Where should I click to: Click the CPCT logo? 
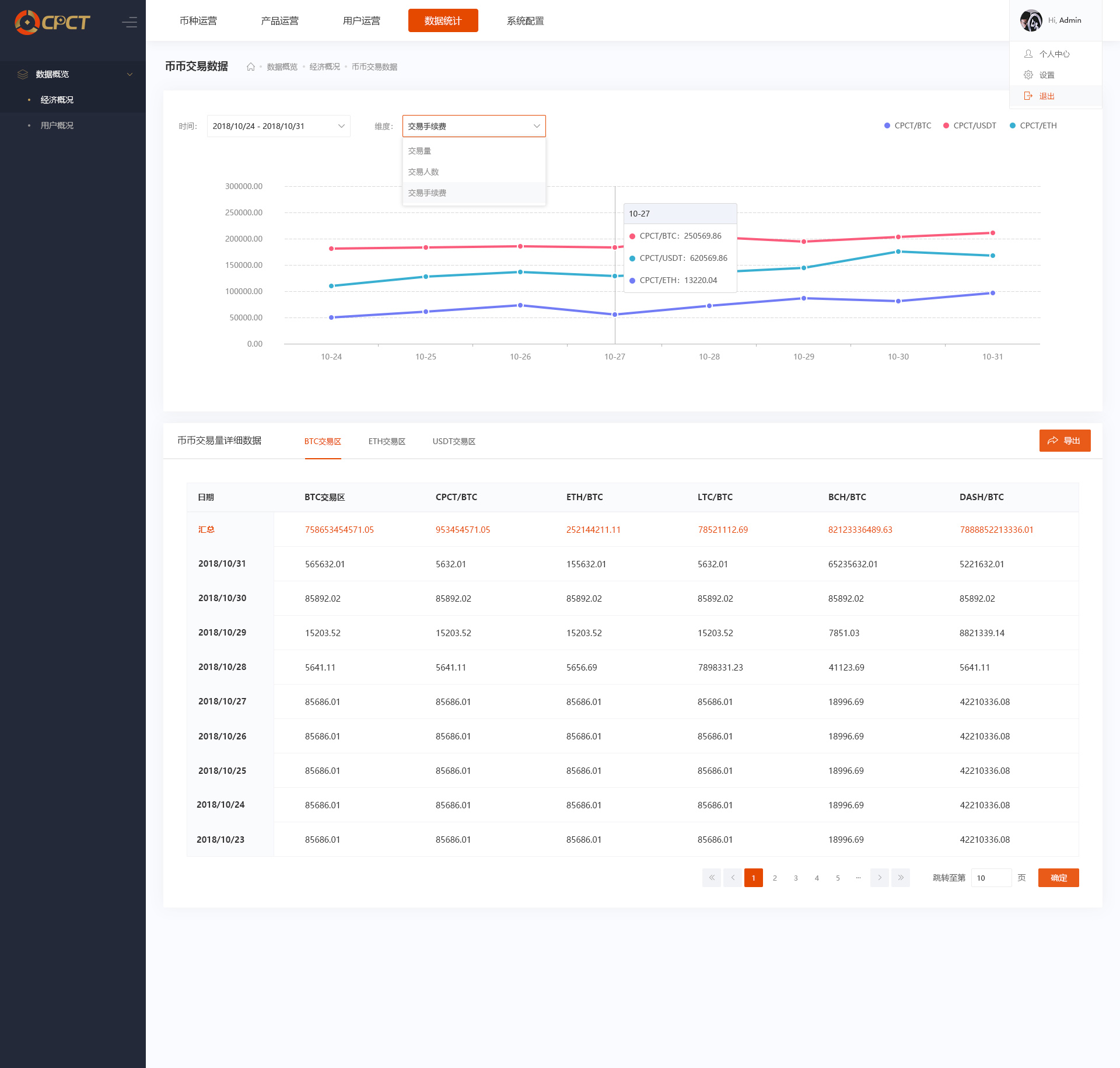click(x=52, y=22)
